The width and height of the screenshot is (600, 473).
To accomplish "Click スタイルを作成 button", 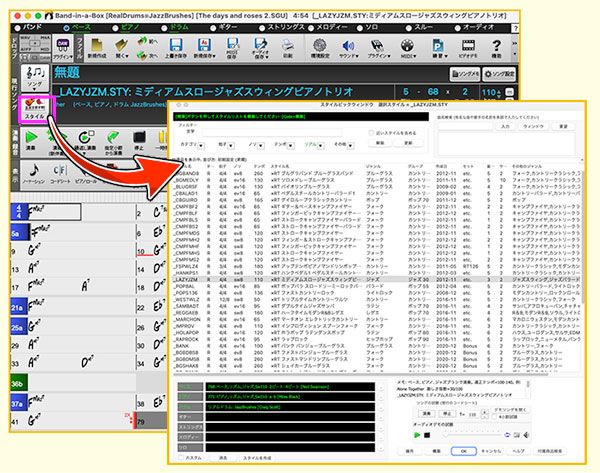I will click(x=257, y=458).
